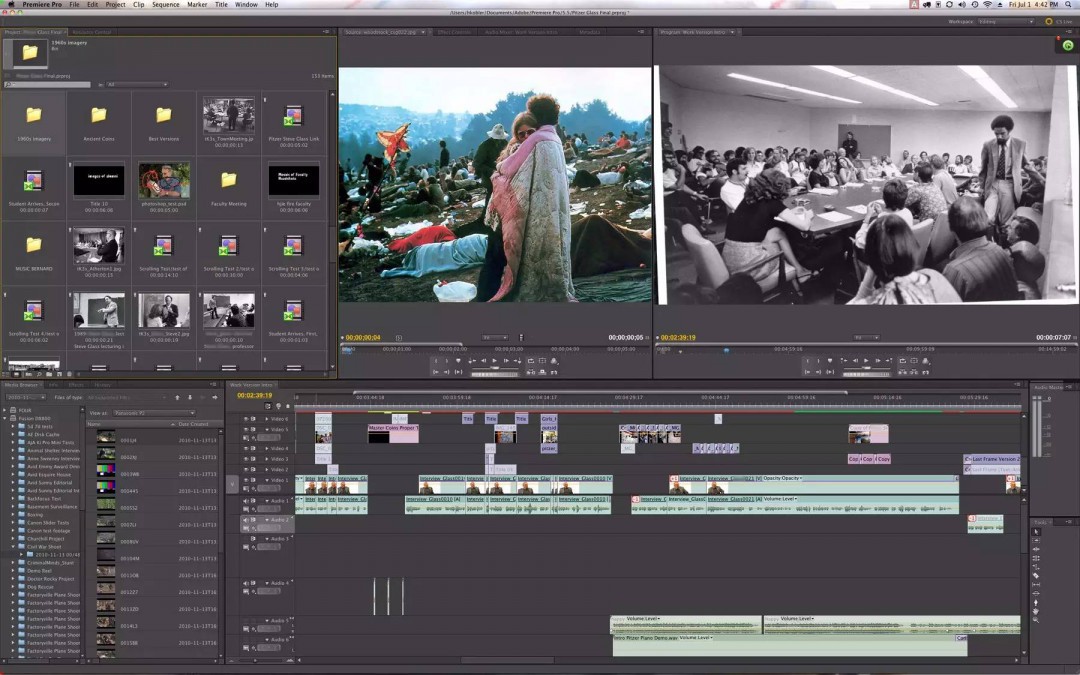
Task: Pick the Ripple Edit tool
Action: (x=1037, y=550)
